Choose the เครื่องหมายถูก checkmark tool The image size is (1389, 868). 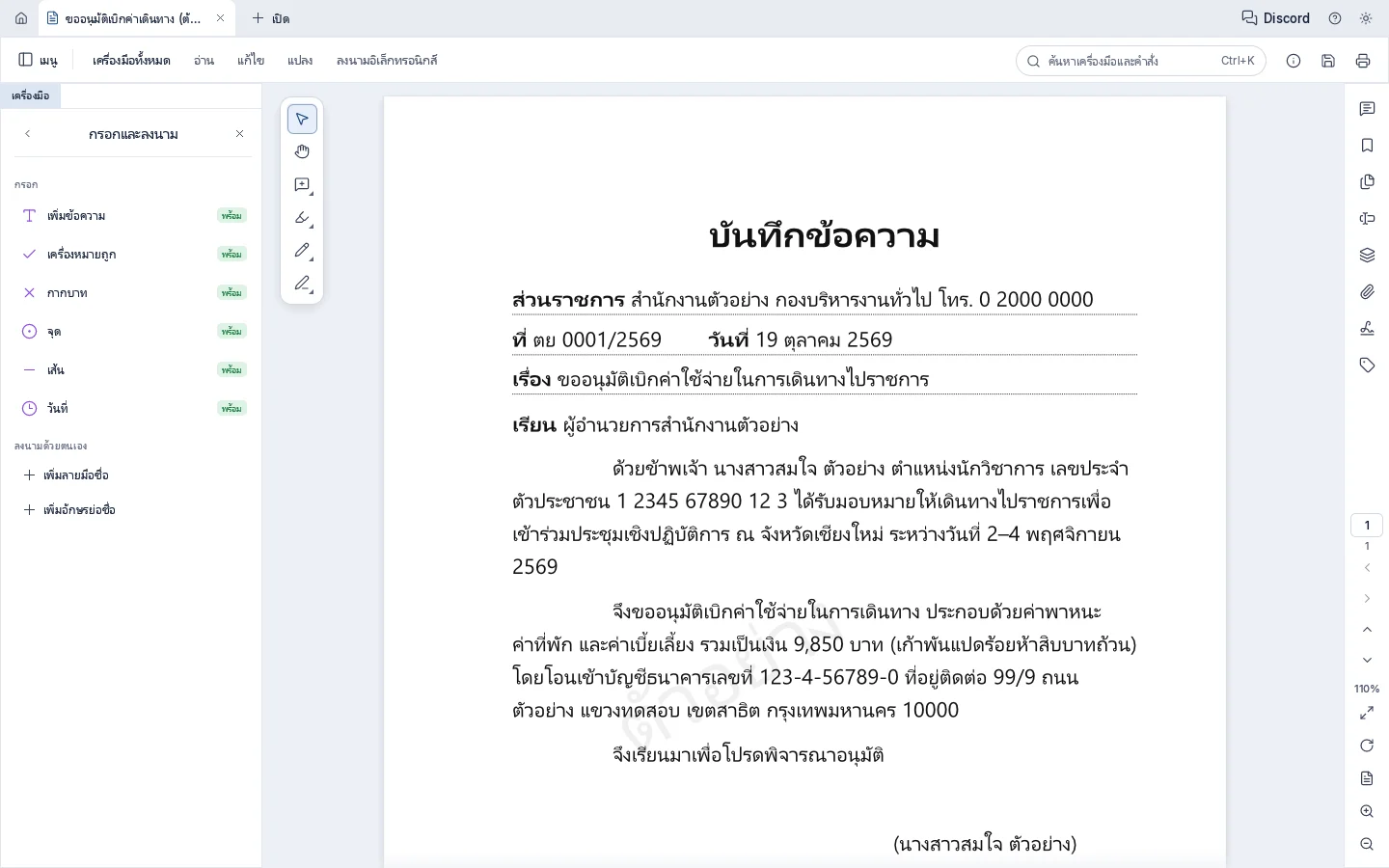(x=133, y=254)
